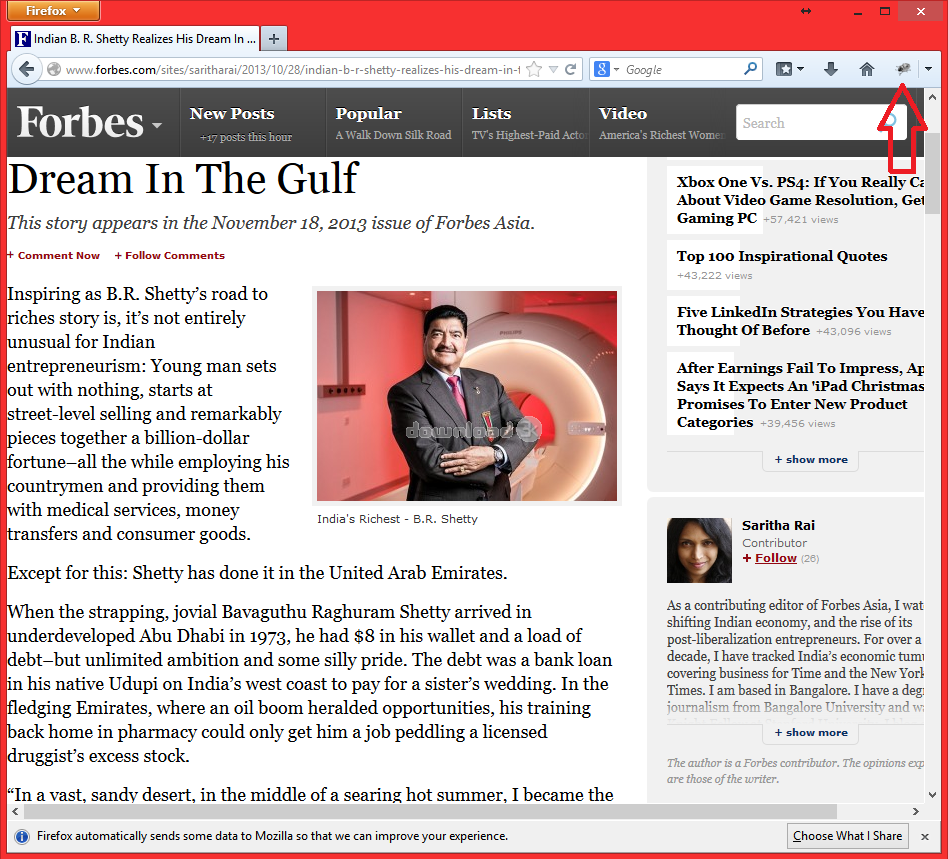Viewport: 948px width, 859px height.
Task: Open a new tab with plus button
Action: [x=274, y=39]
